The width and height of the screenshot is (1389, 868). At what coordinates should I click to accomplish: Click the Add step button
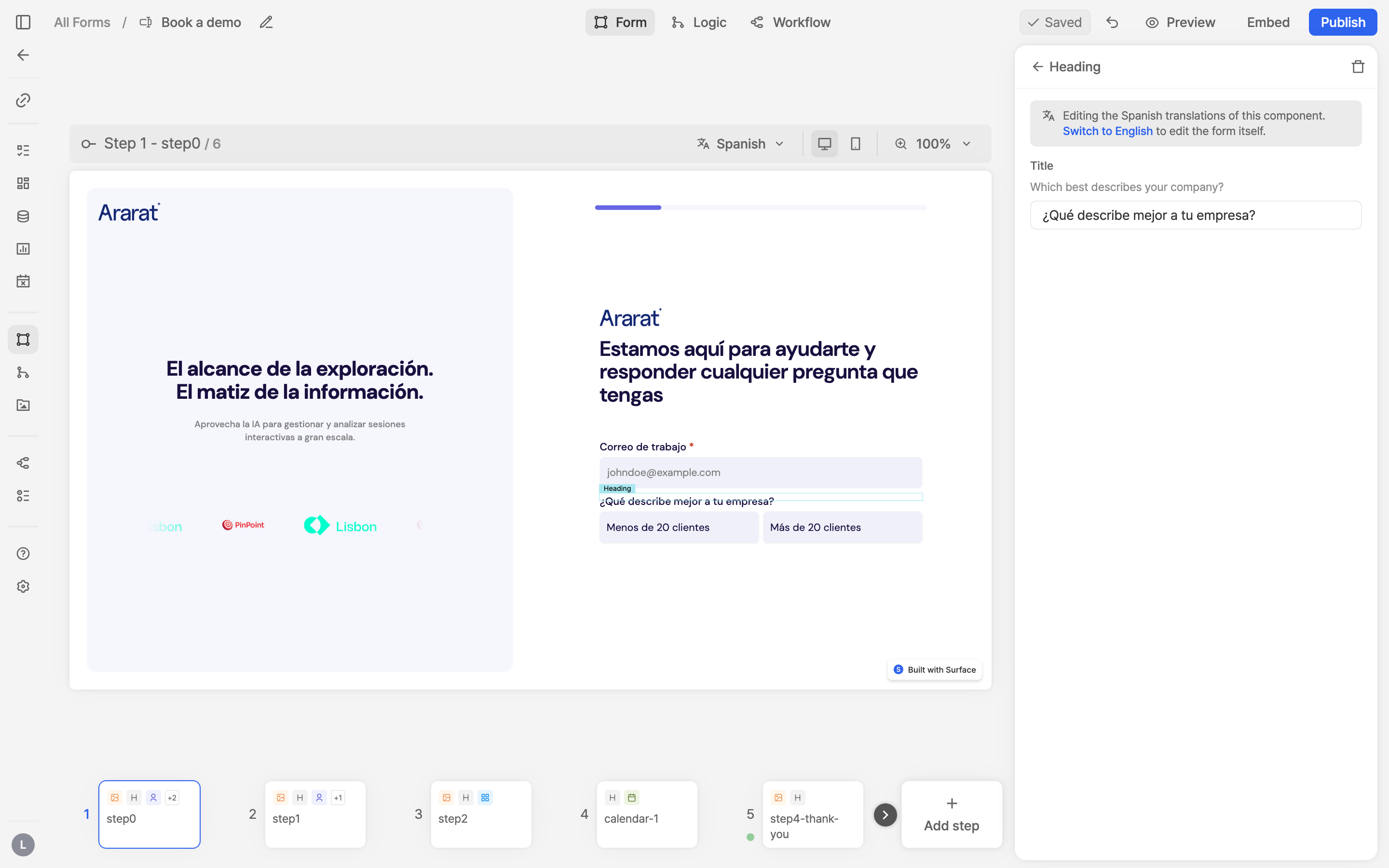click(952, 814)
